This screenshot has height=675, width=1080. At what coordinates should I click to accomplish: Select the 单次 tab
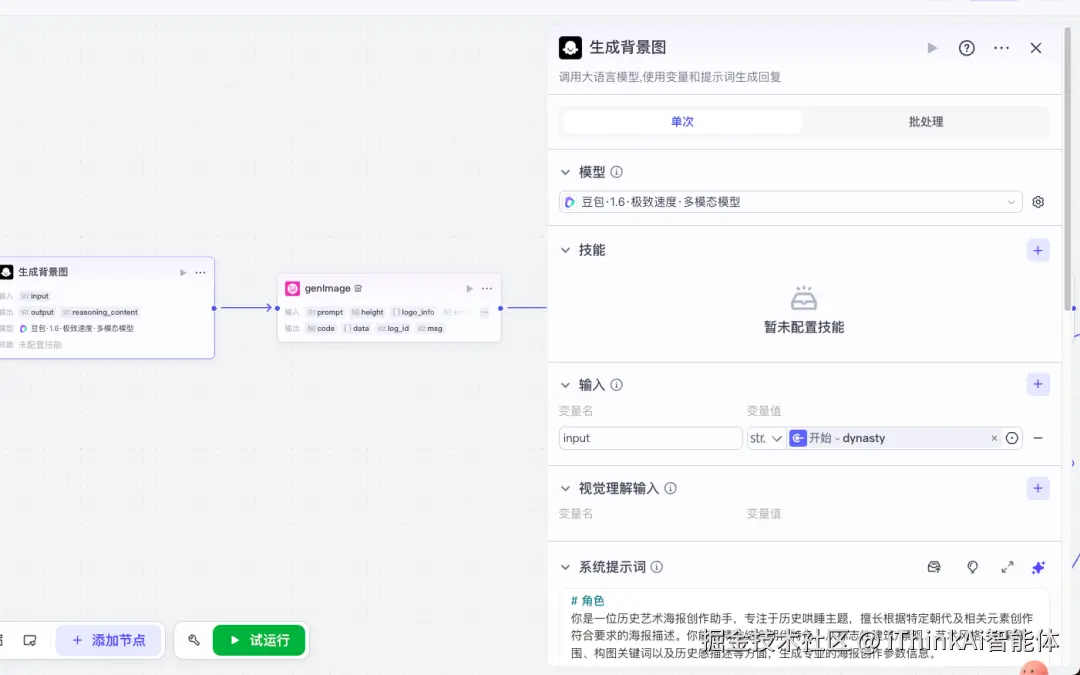pos(683,121)
